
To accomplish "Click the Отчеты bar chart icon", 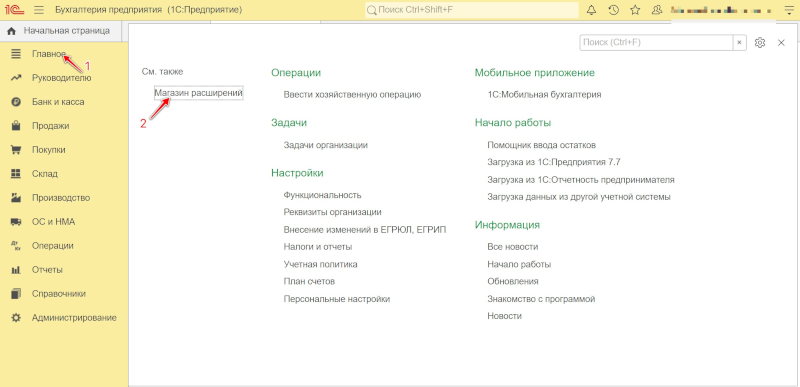I will pos(16,270).
